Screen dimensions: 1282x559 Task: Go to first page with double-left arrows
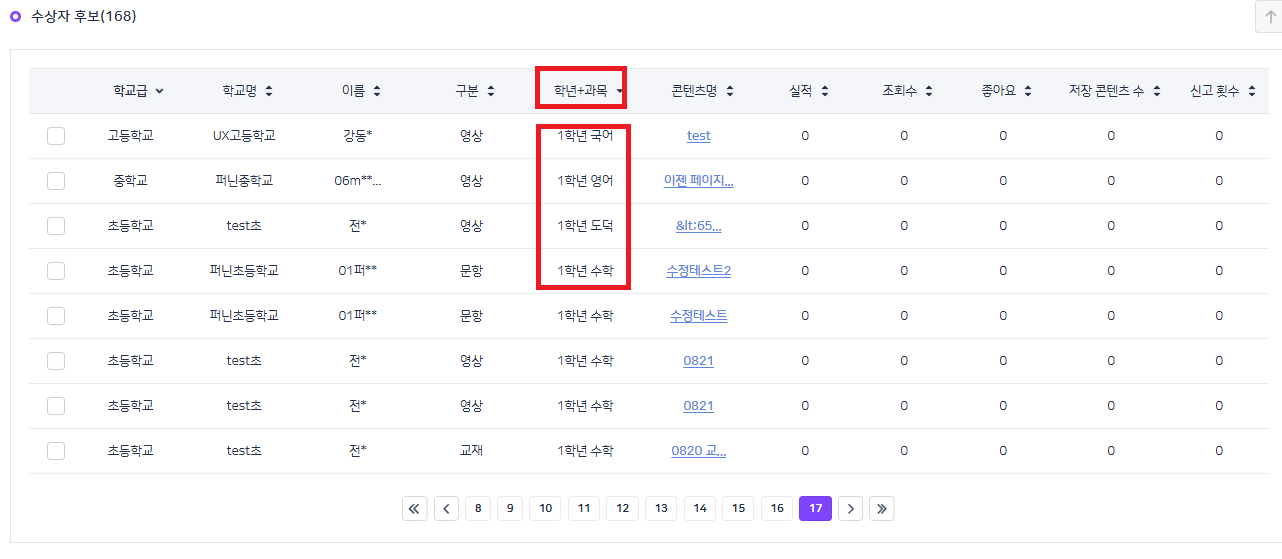pyautogui.click(x=414, y=509)
